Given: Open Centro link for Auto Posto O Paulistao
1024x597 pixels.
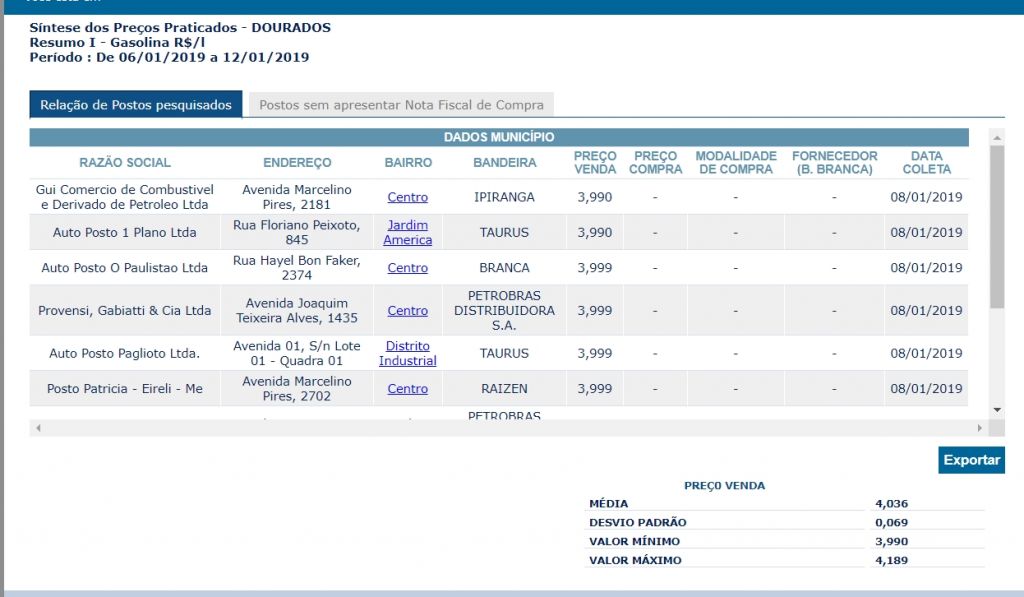Looking at the screenshot, I should point(408,268).
